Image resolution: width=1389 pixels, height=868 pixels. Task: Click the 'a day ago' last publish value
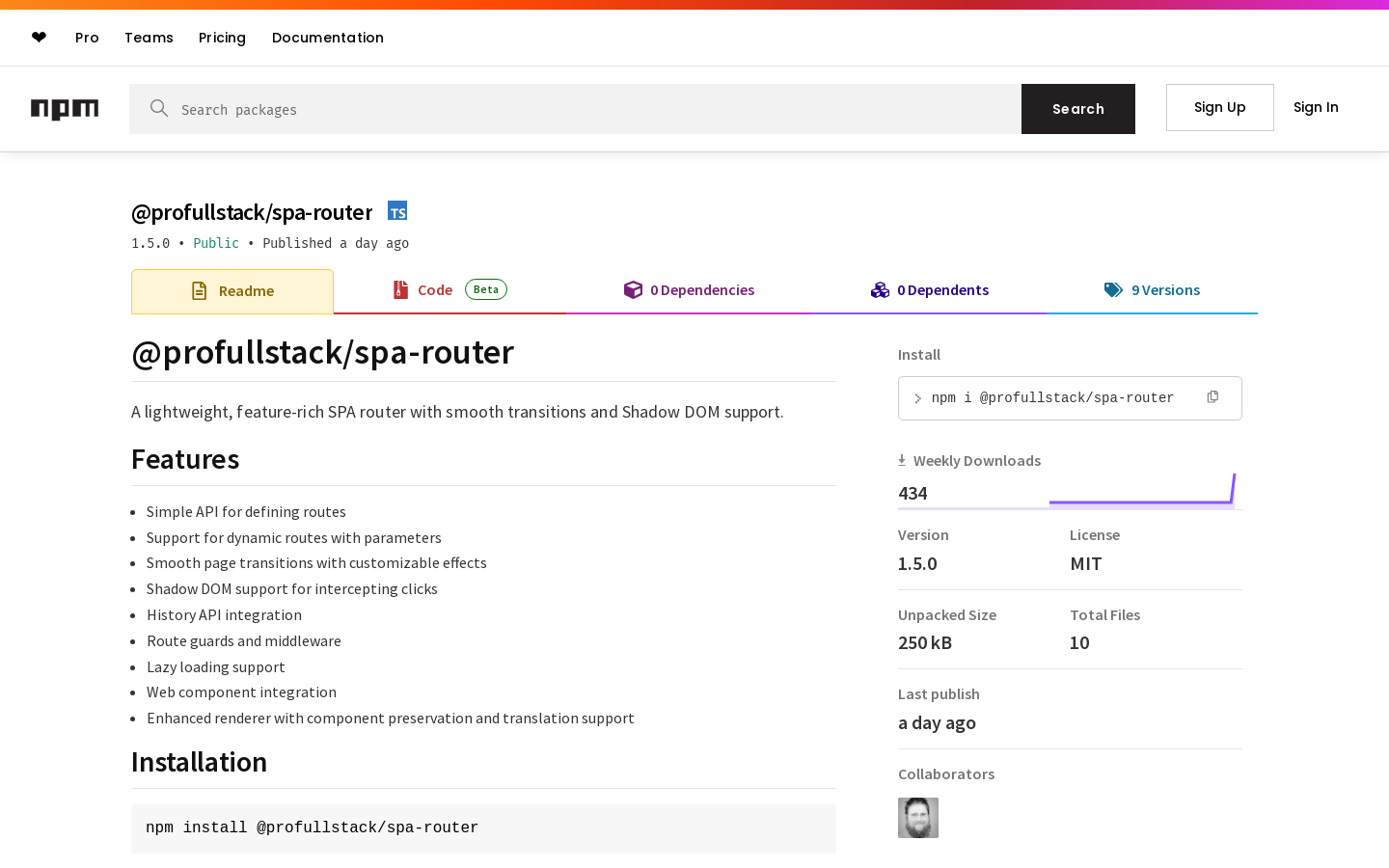tap(937, 722)
